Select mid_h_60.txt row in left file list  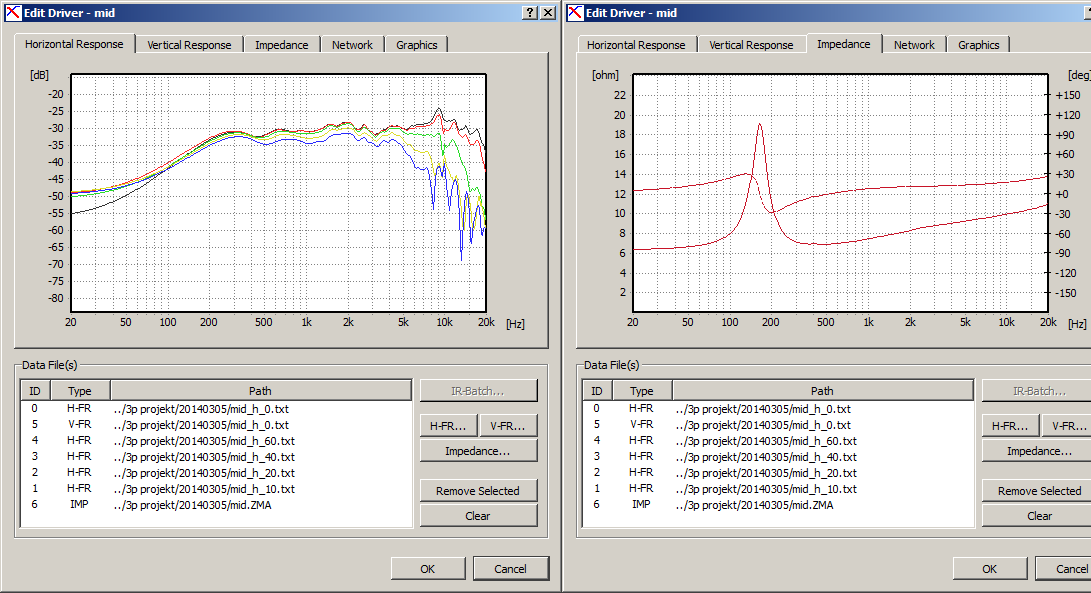click(x=216, y=441)
